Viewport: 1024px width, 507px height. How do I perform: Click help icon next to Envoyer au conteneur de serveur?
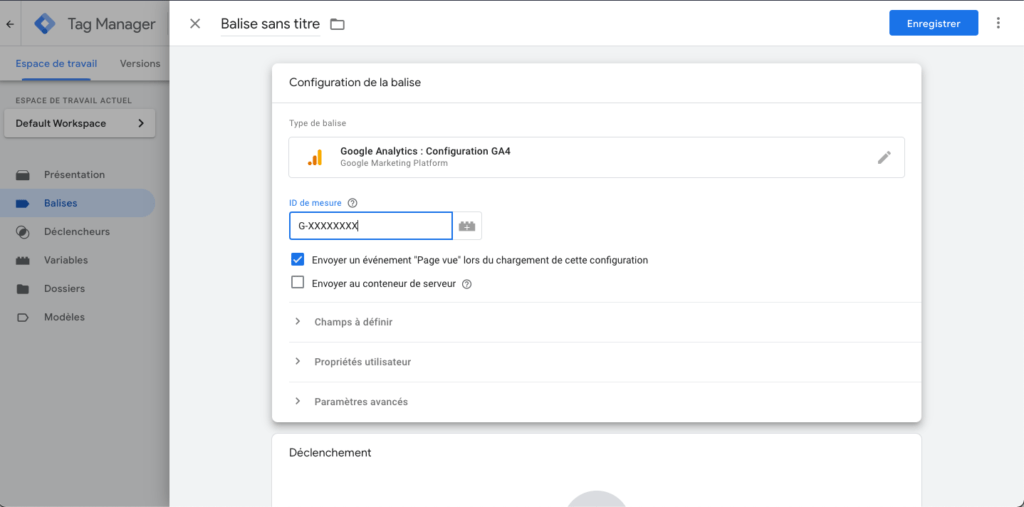(466, 284)
